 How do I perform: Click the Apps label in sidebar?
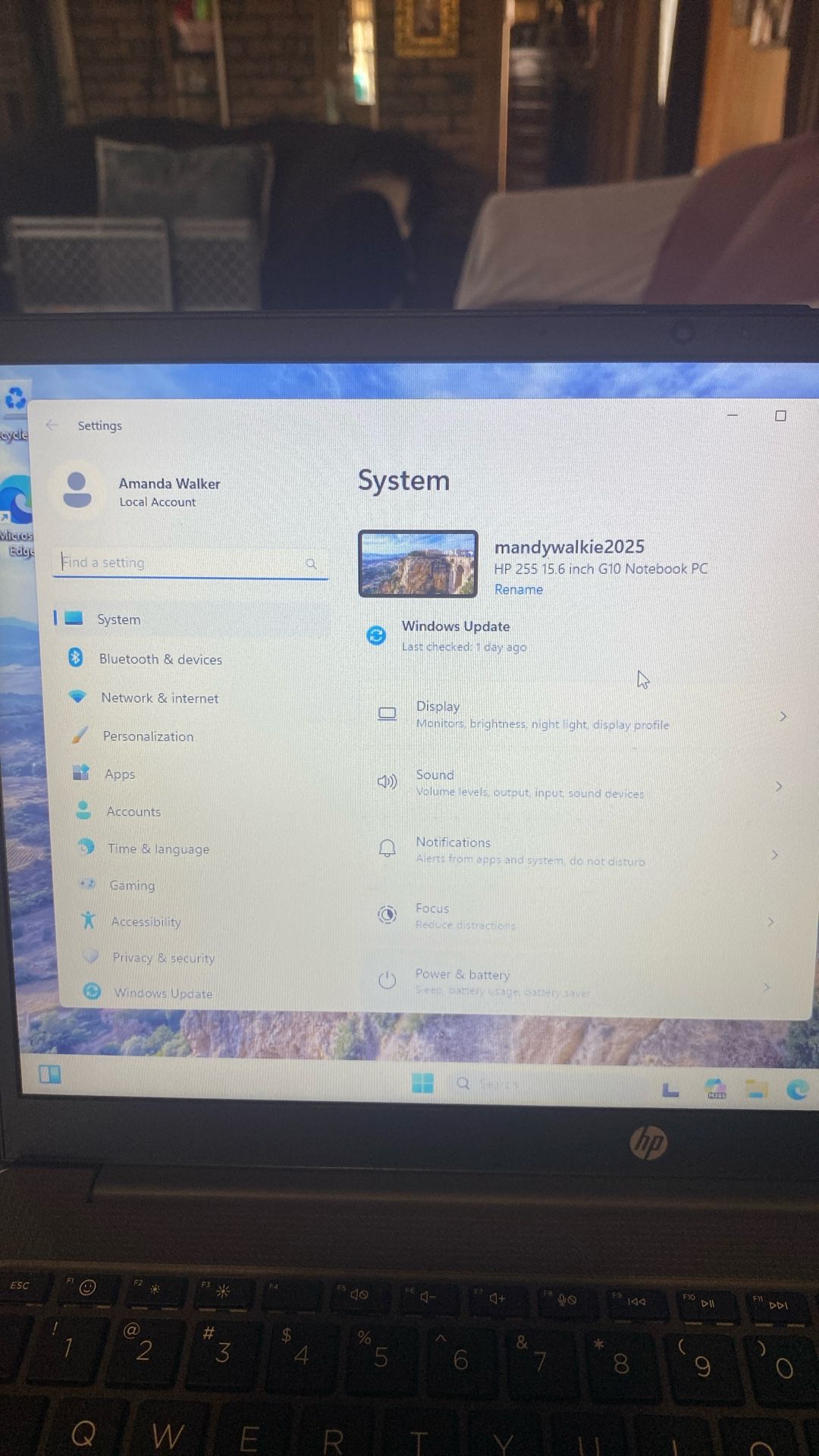pyautogui.click(x=120, y=773)
